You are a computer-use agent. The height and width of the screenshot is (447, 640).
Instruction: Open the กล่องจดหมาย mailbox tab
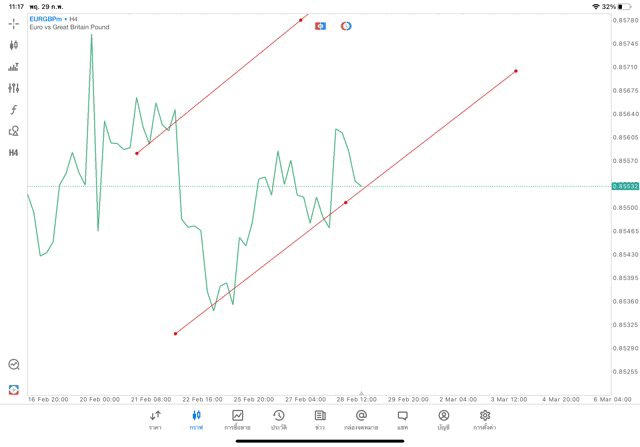pos(361,419)
